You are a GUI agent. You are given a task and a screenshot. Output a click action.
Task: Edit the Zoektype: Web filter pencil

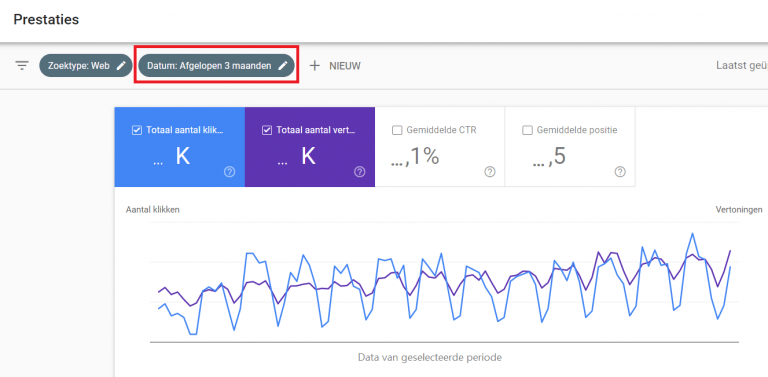click(x=121, y=66)
